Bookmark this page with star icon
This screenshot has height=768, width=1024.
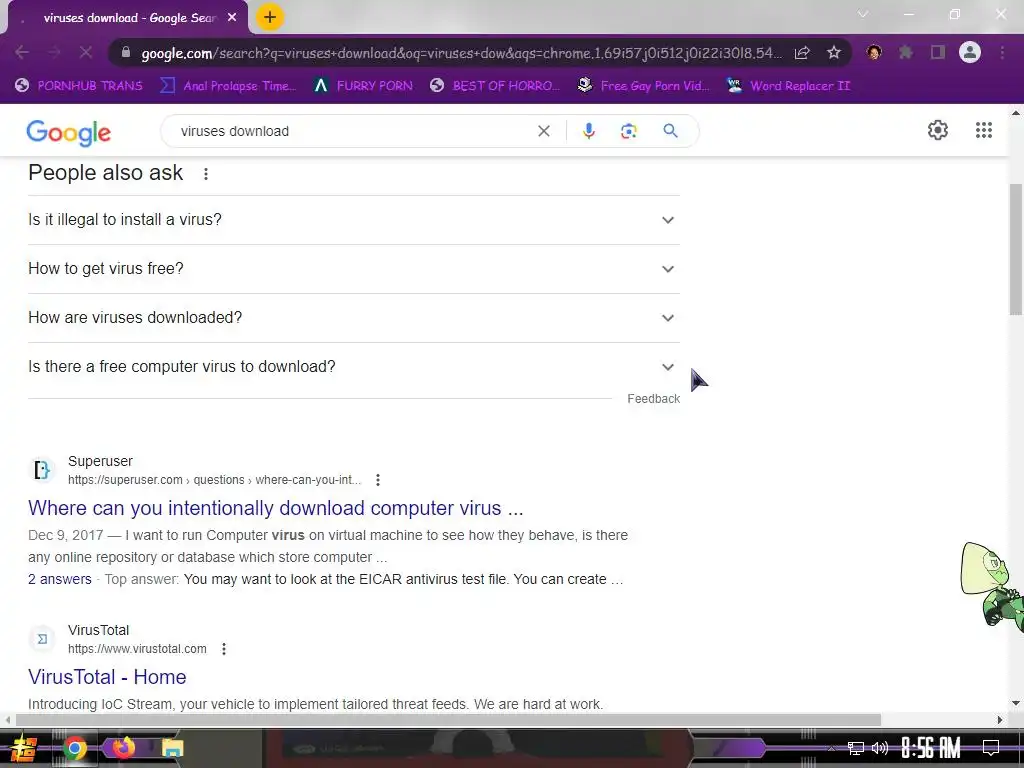(833, 52)
